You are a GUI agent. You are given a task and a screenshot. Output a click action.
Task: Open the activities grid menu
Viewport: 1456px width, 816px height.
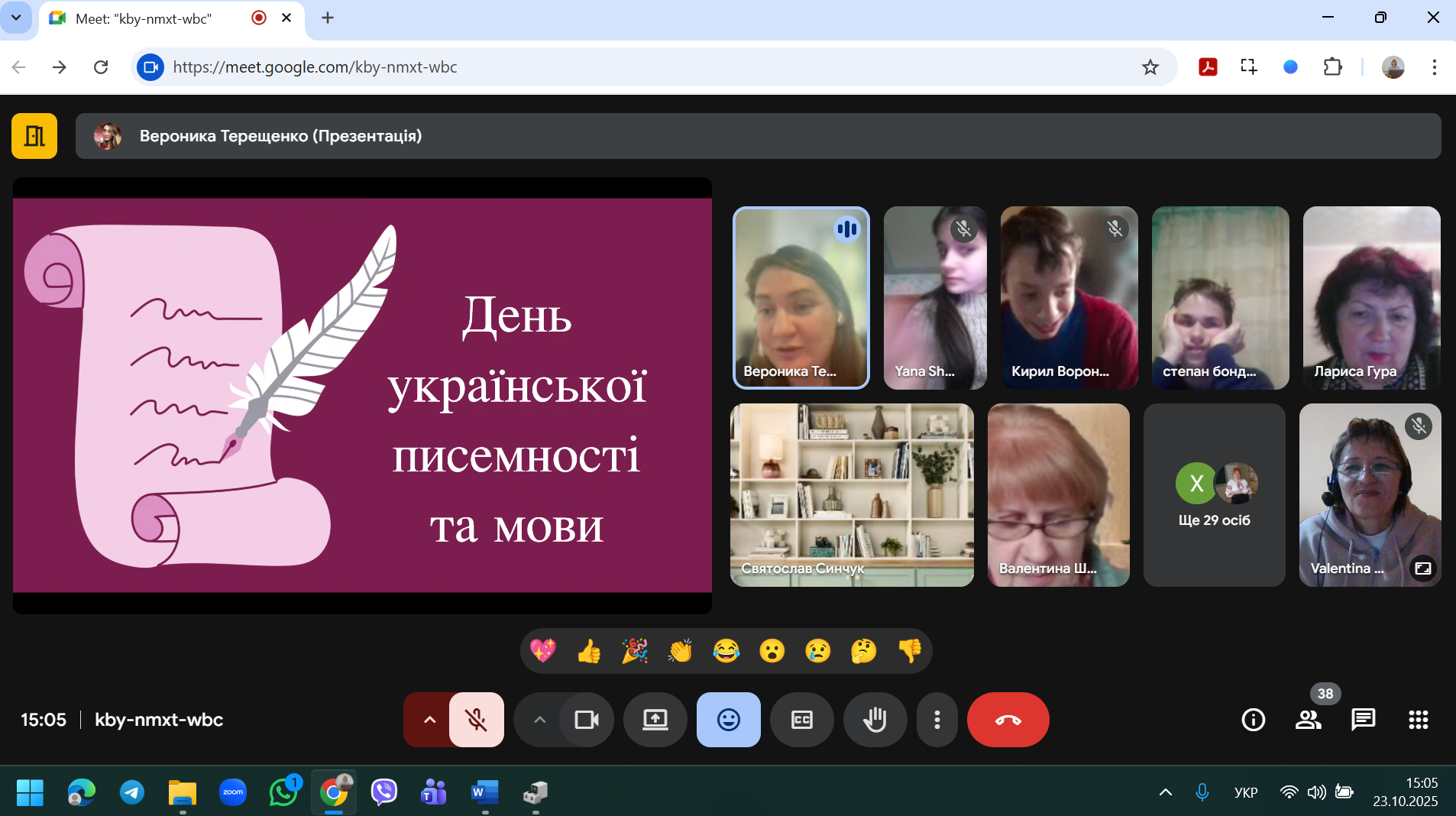point(1418,720)
